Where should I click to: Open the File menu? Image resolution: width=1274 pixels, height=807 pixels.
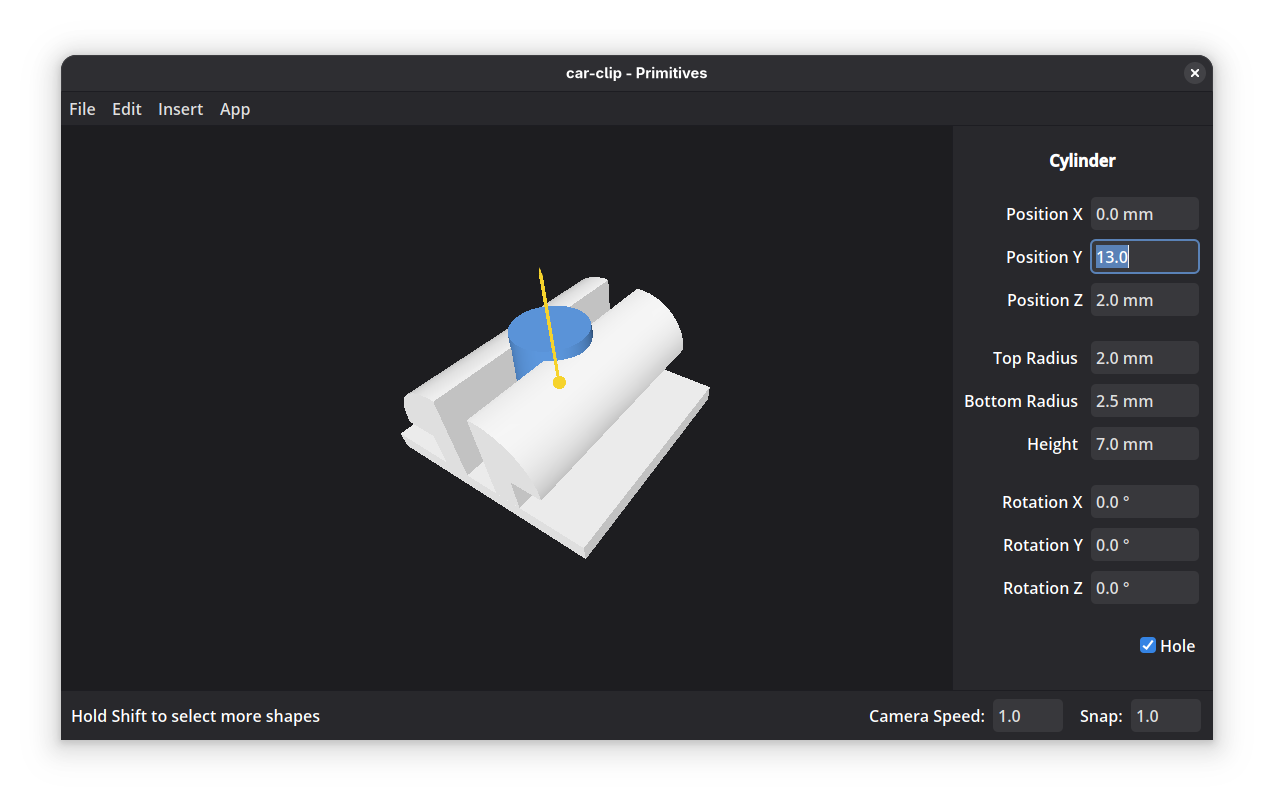pyautogui.click(x=82, y=109)
